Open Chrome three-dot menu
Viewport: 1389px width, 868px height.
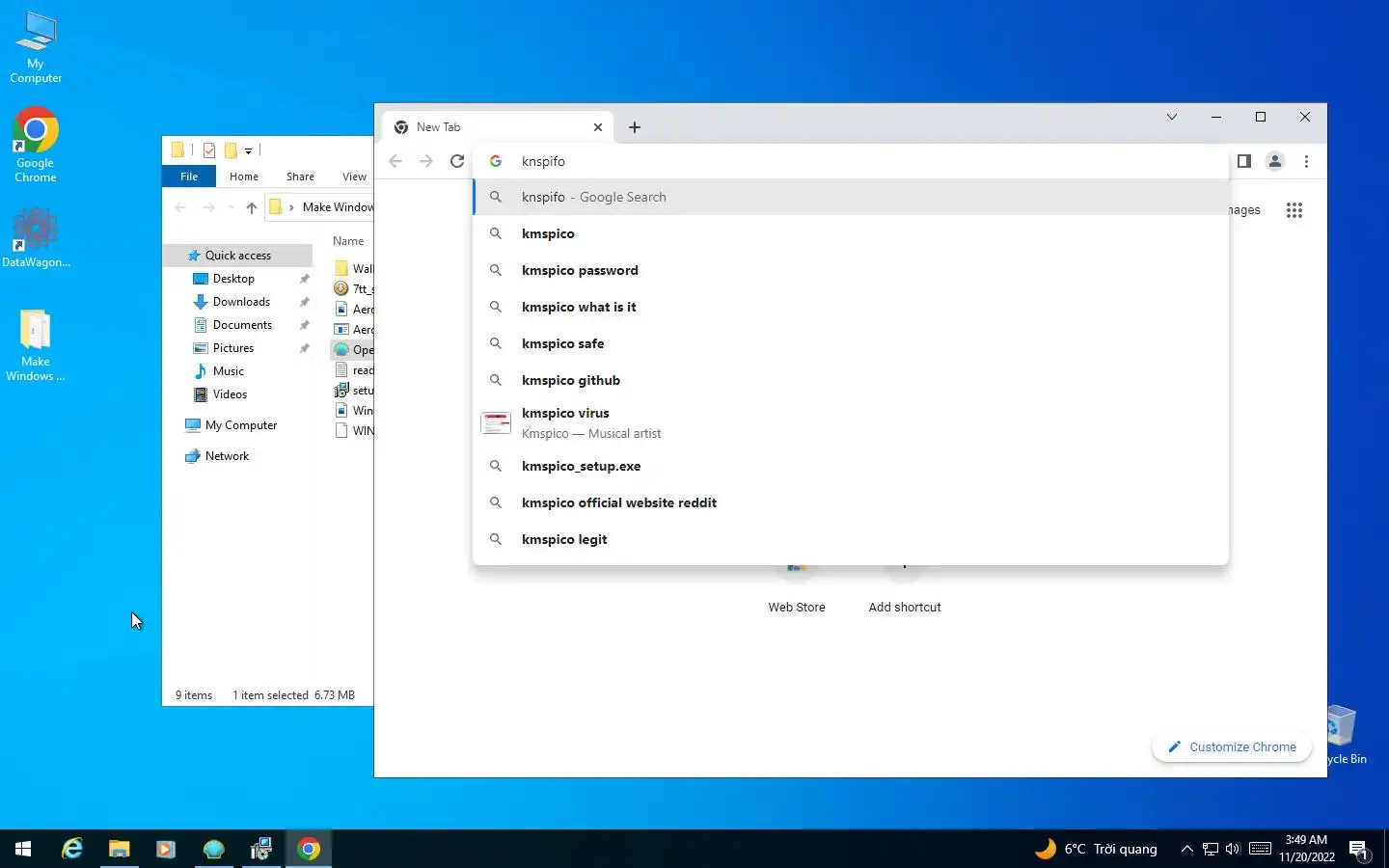(x=1306, y=161)
